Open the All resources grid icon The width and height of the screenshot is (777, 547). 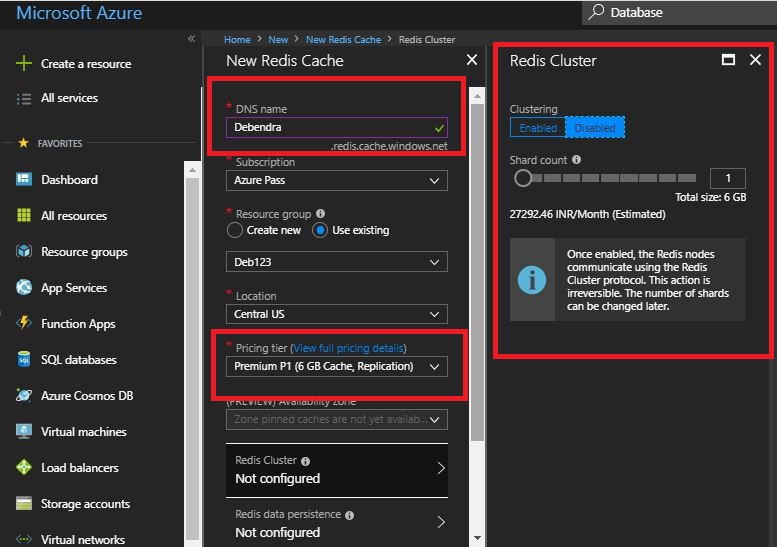pyautogui.click(x=24, y=216)
